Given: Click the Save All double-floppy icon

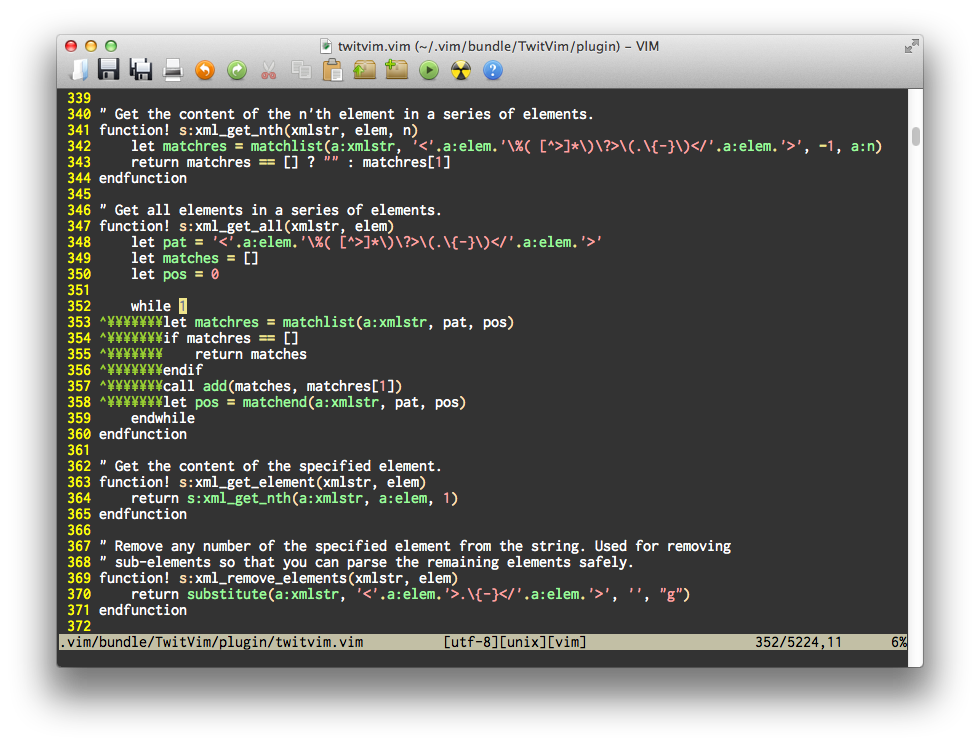Looking at the screenshot, I should (x=141, y=69).
